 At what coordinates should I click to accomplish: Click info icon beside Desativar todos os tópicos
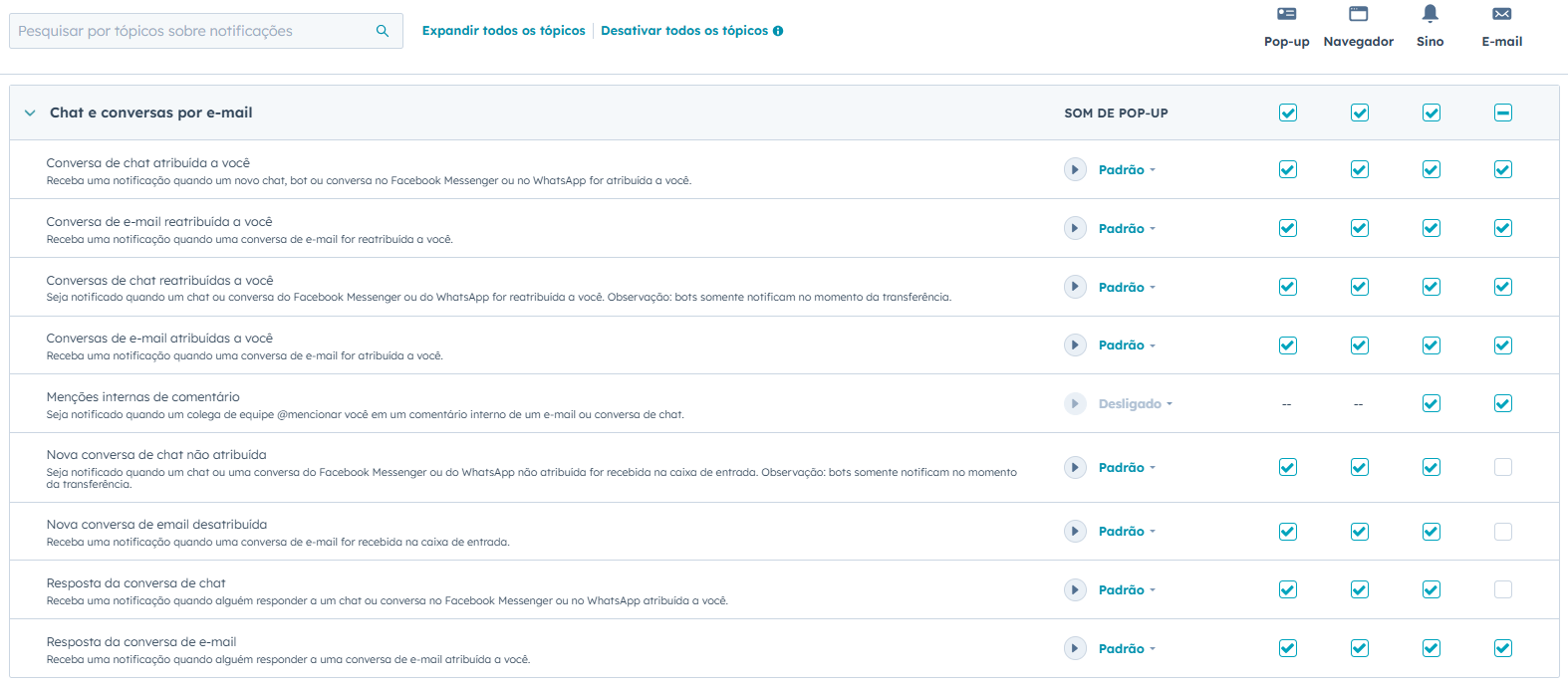click(778, 31)
